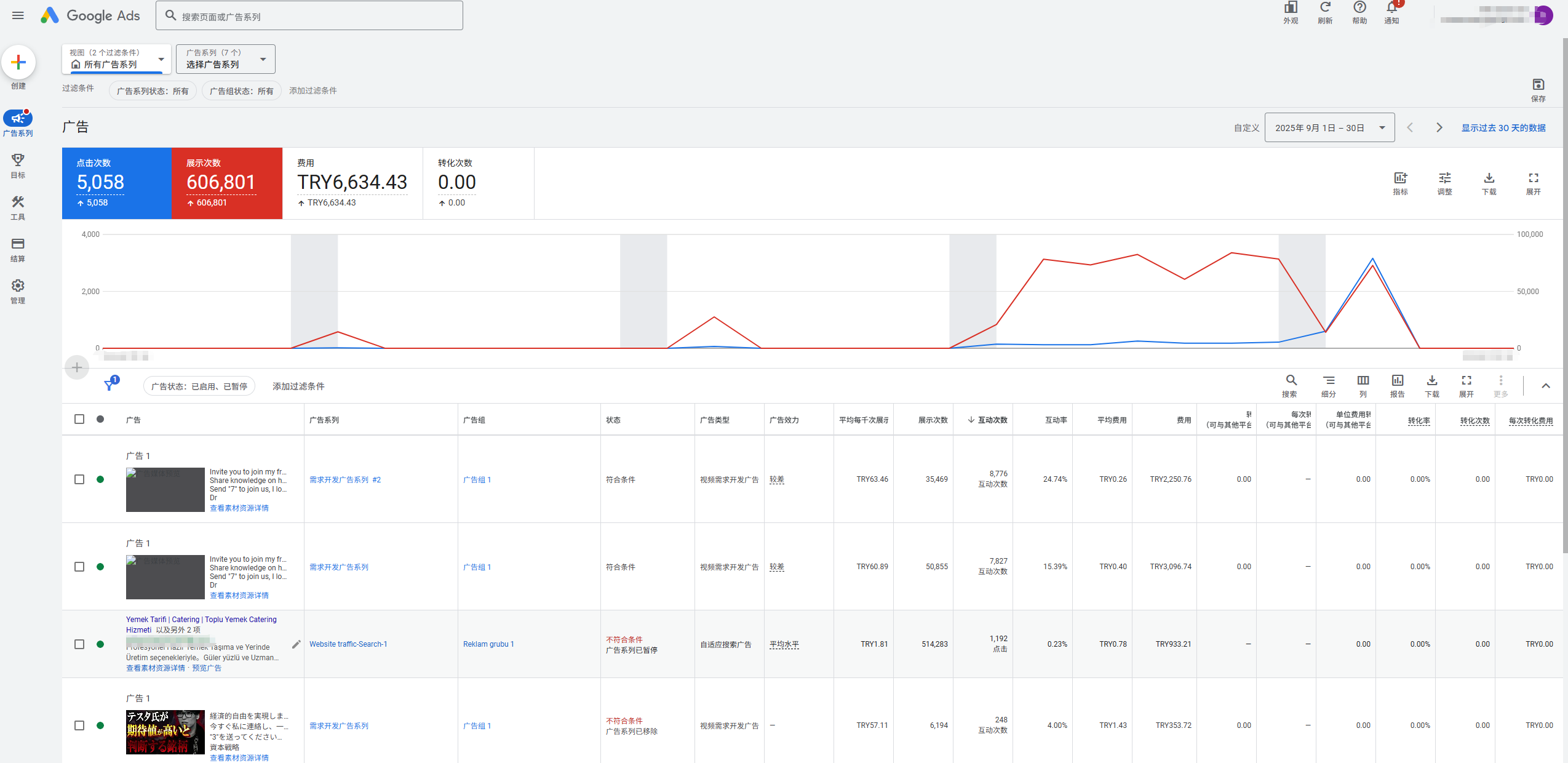
Task: Click the refresh (刷新) icon in header
Action: click(x=1324, y=9)
